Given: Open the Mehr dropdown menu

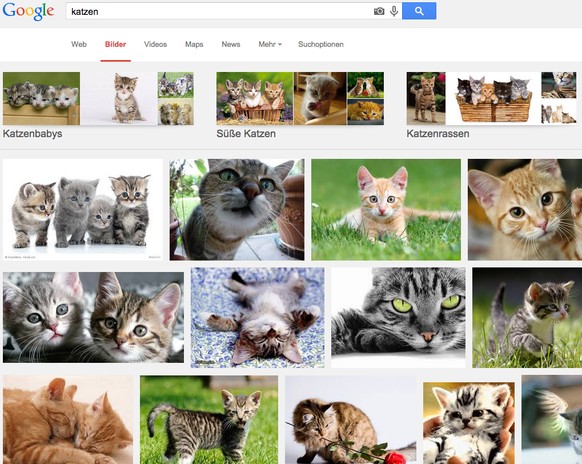Looking at the screenshot, I should point(270,44).
